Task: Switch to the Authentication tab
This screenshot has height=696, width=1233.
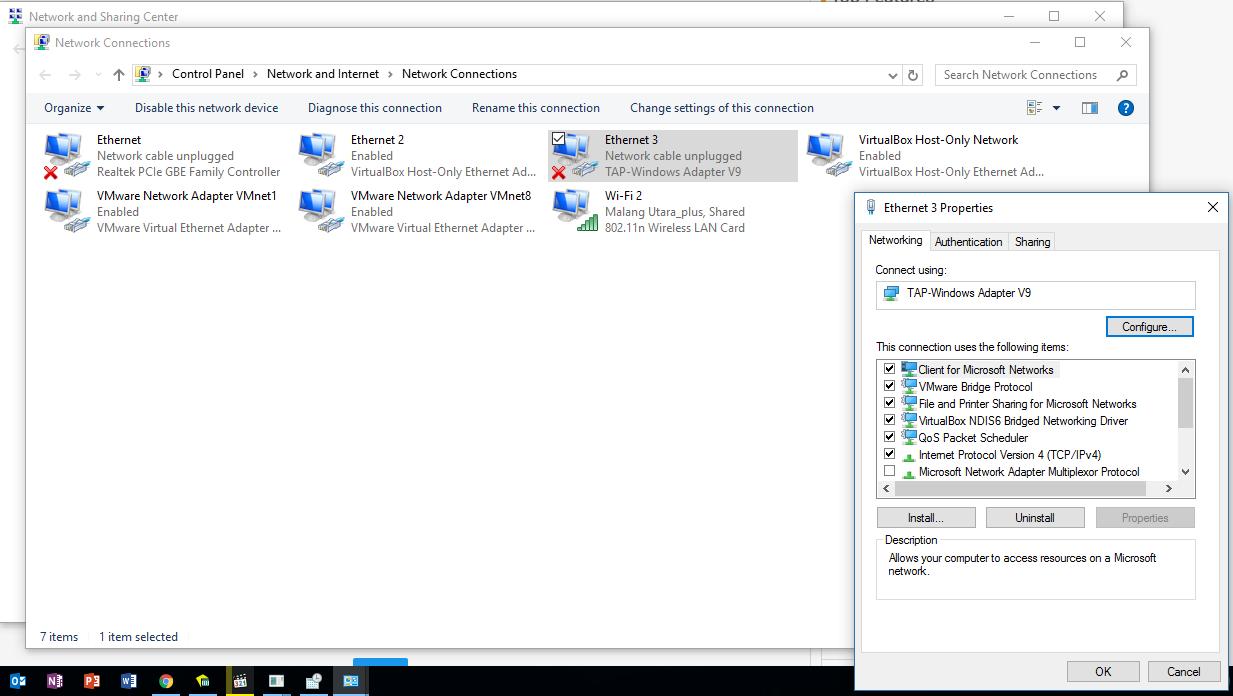Action: (968, 242)
